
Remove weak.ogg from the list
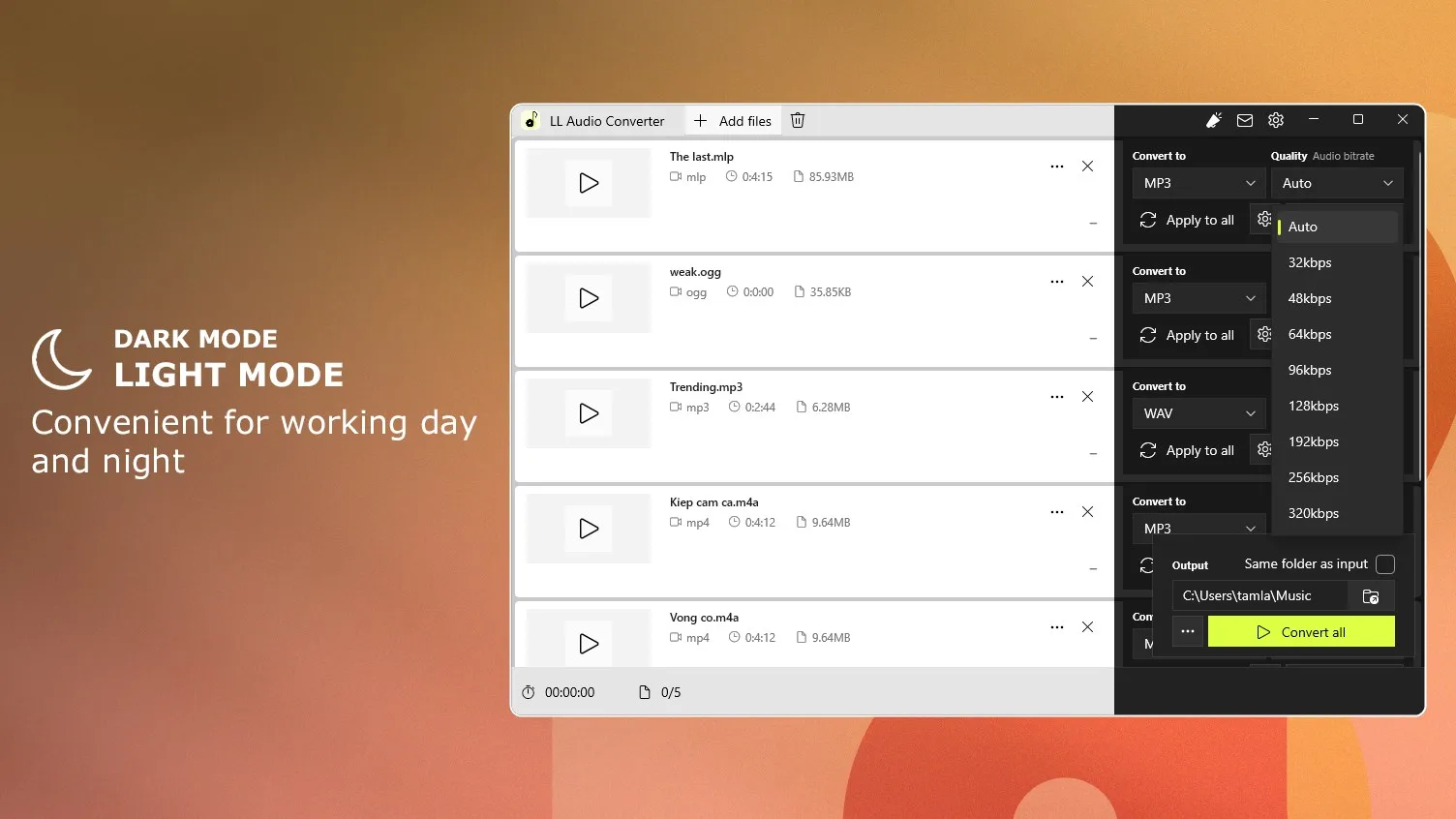(x=1088, y=282)
